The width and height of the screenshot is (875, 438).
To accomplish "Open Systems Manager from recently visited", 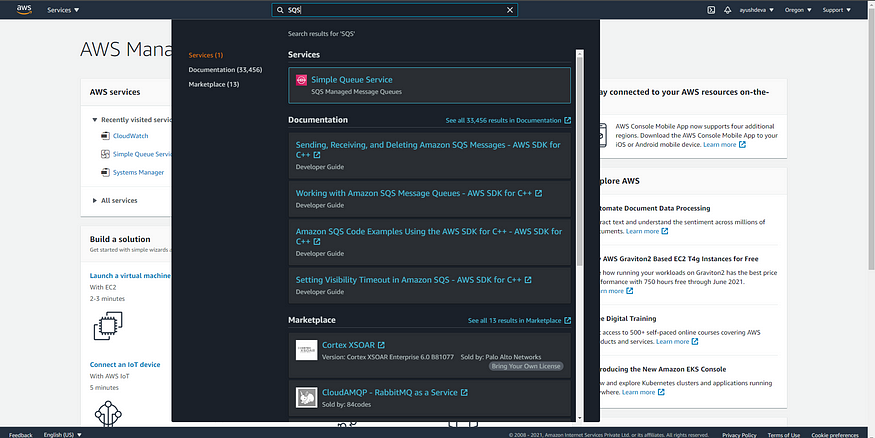I will pyautogui.click(x=138, y=173).
